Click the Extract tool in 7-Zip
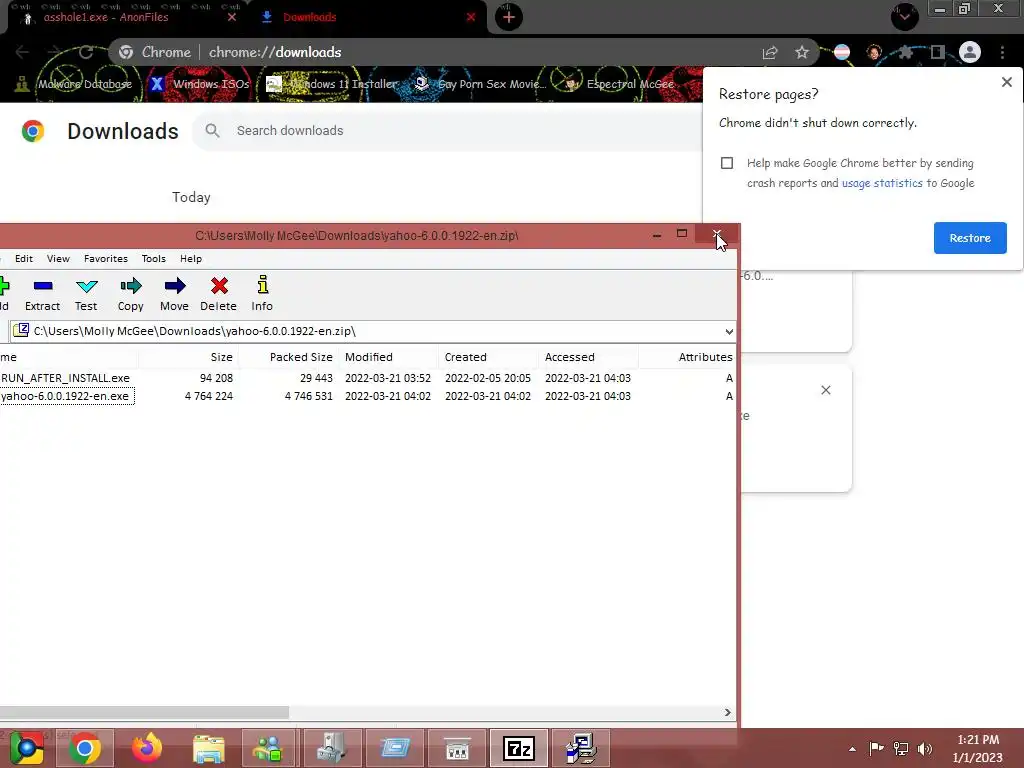Image resolution: width=1024 pixels, height=768 pixels. (42, 293)
